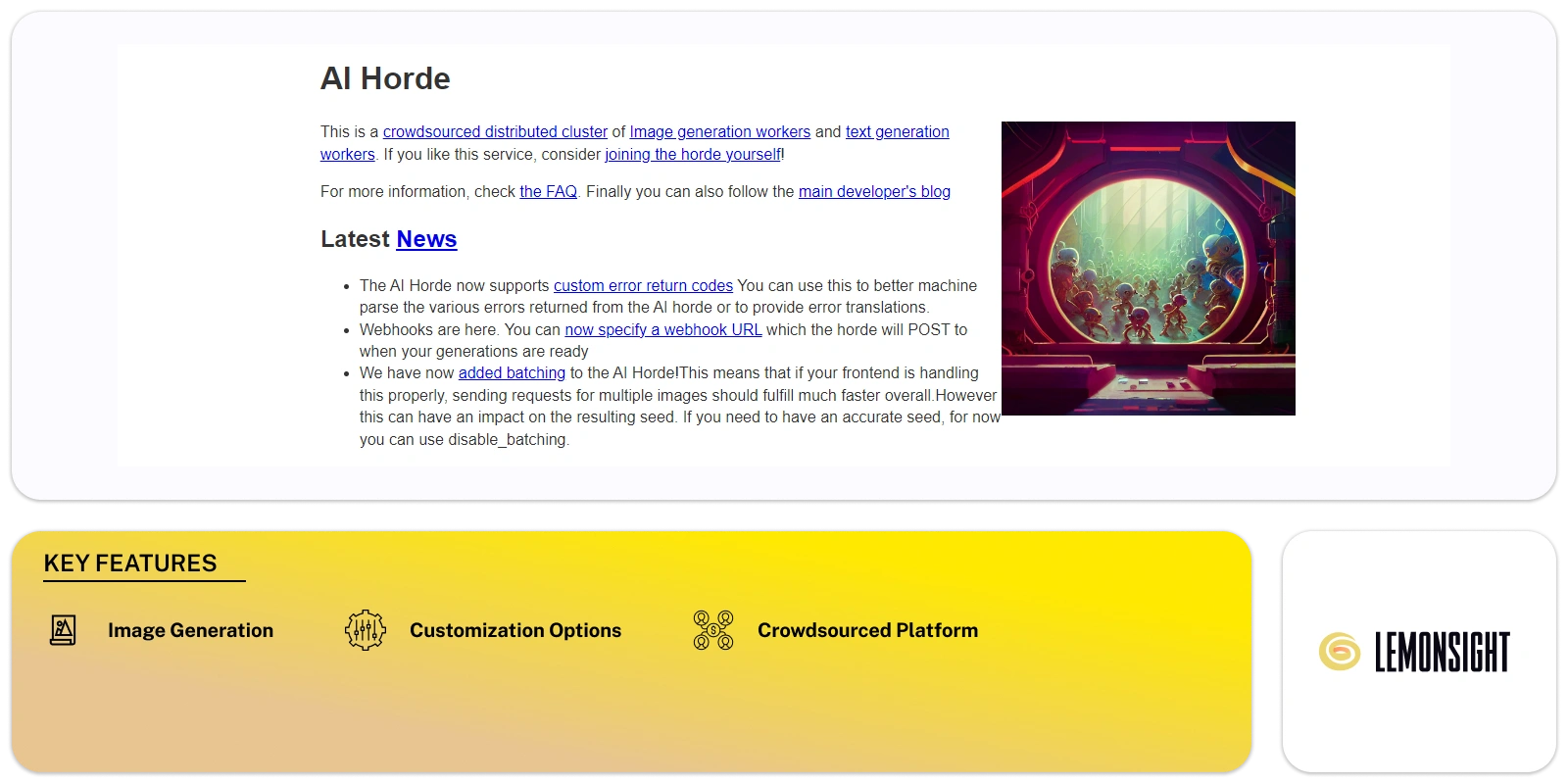Open the FAQ link
1568x784 pixels.
[548, 192]
